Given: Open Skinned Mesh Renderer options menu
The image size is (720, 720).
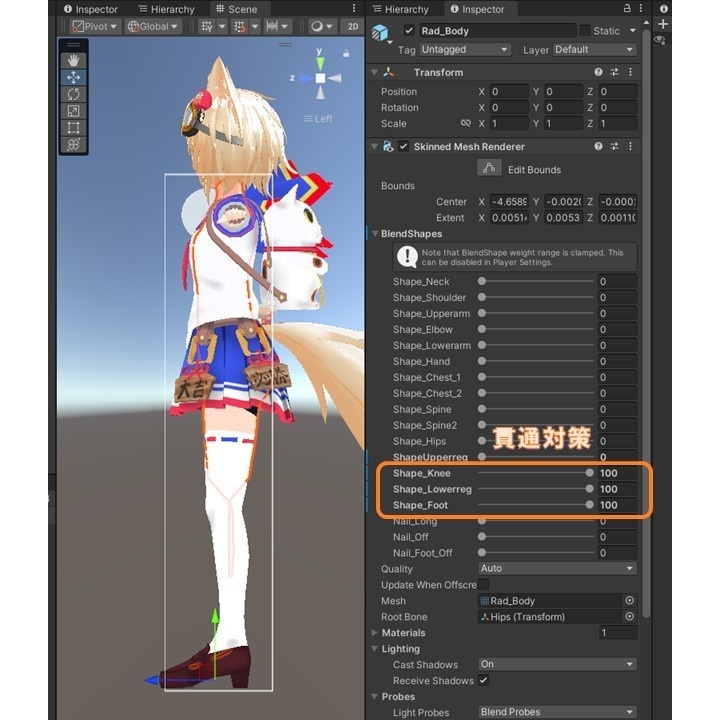Looking at the screenshot, I should pyautogui.click(x=630, y=146).
